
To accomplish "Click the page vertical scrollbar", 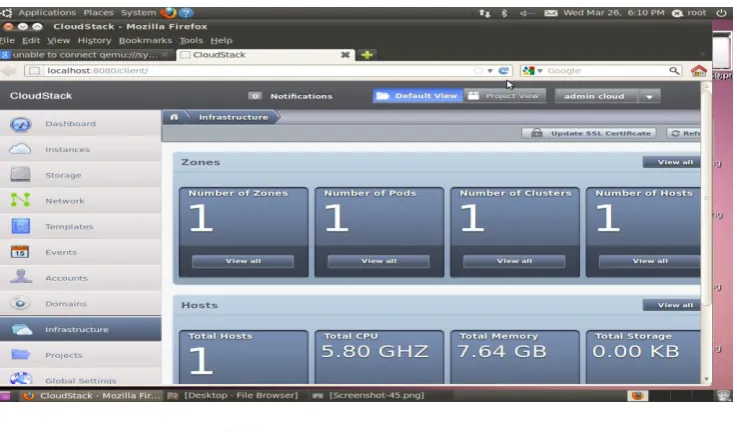I will point(706,197).
